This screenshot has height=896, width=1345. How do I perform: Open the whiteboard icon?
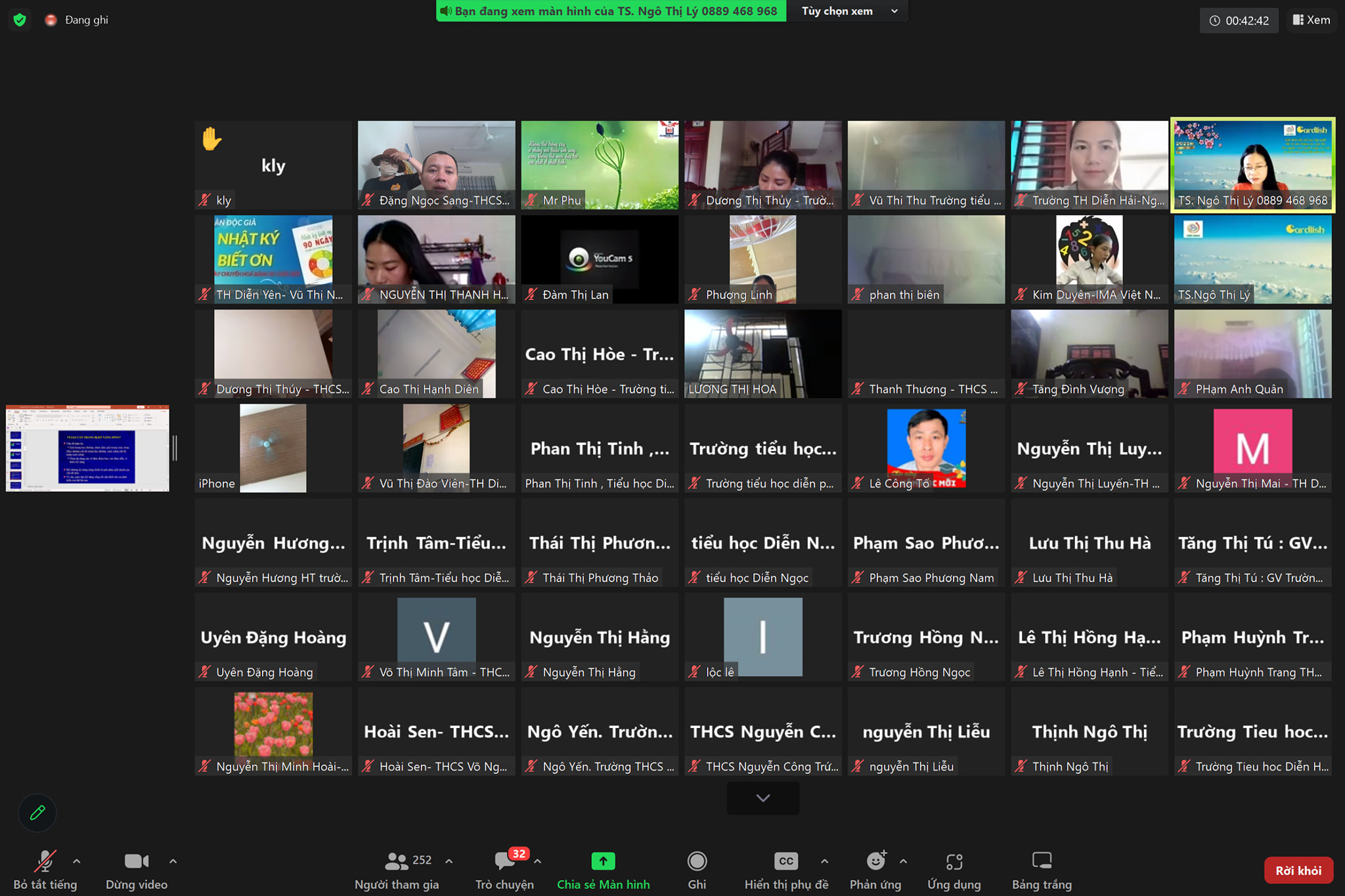tap(1042, 861)
